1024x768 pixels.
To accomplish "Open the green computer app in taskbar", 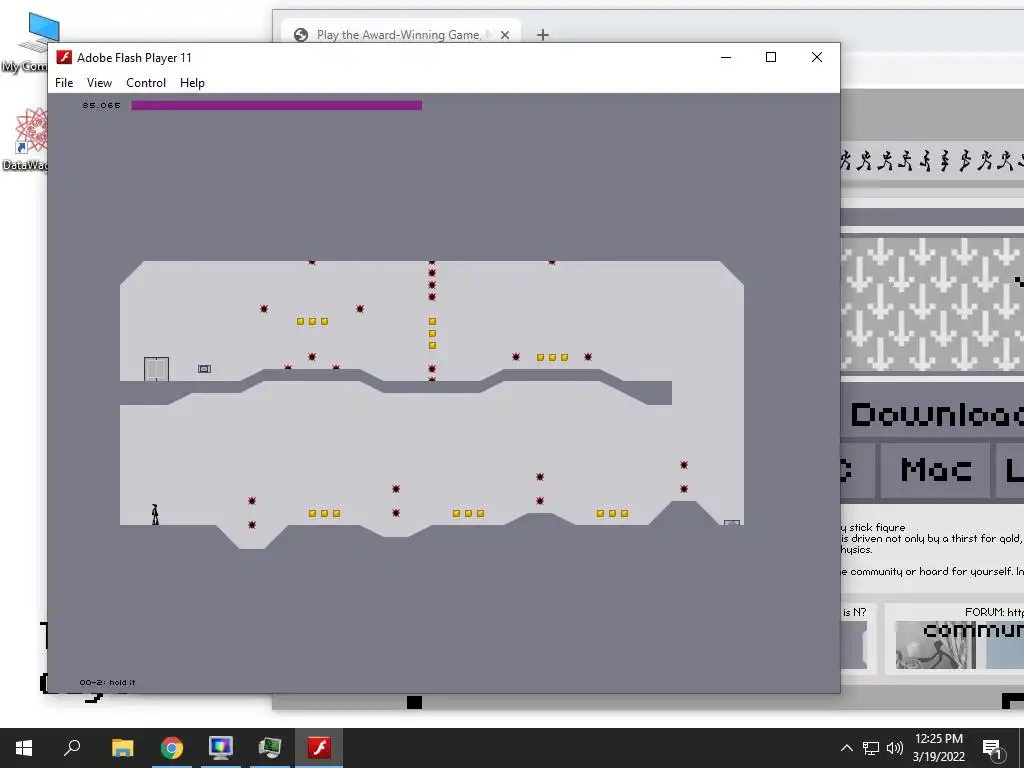I will pos(270,748).
